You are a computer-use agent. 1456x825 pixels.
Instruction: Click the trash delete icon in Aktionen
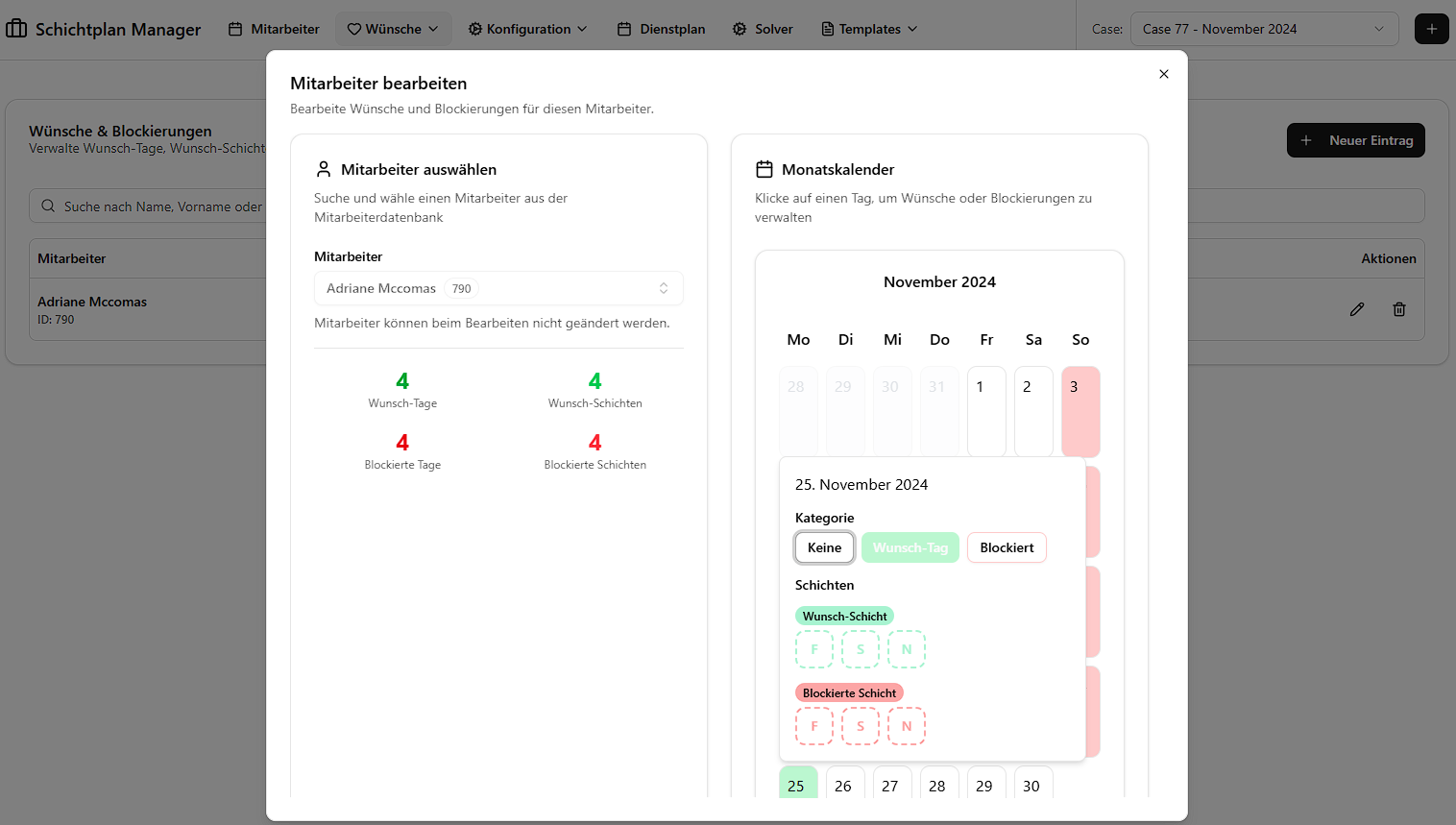click(x=1398, y=309)
